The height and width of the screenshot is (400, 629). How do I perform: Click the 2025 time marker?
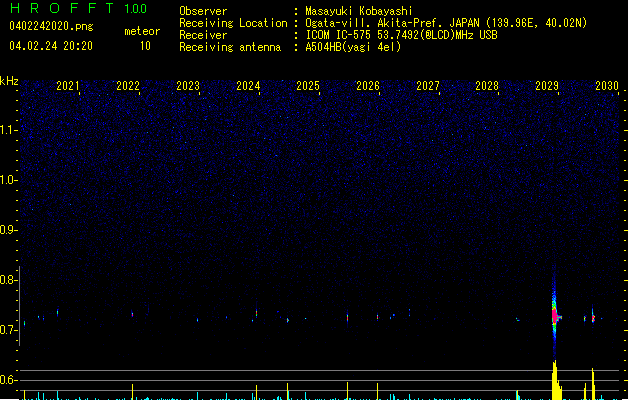(x=308, y=86)
